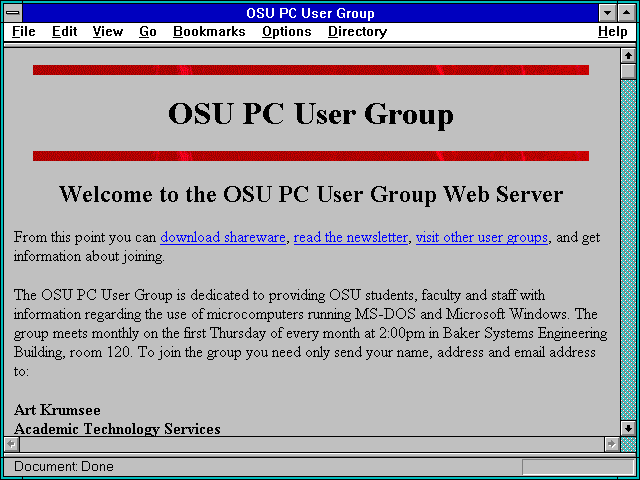Click the 'Document: Done' status text
640x480 pixels.
(64, 467)
